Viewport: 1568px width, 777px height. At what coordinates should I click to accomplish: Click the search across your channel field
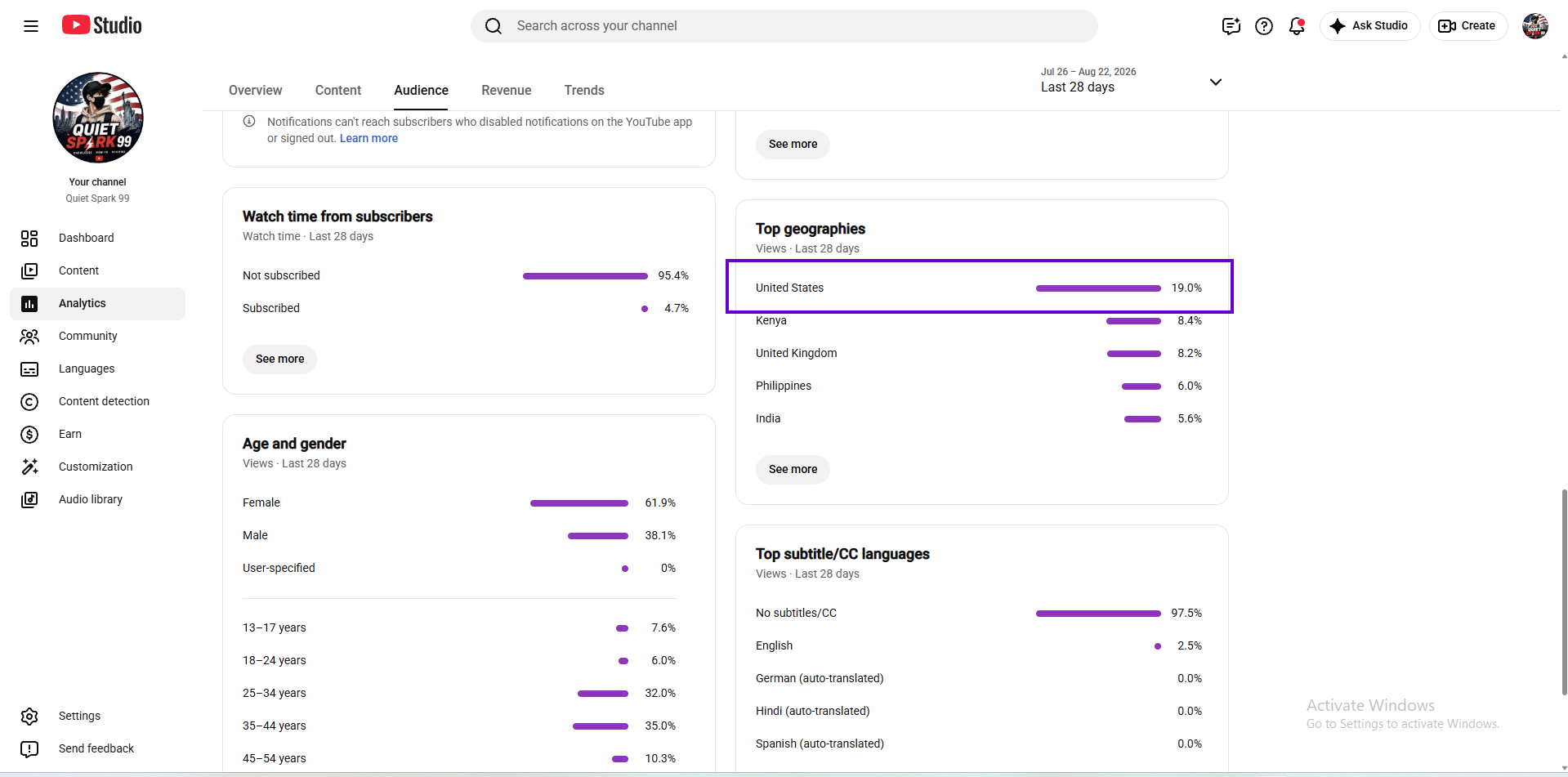point(784,26)
